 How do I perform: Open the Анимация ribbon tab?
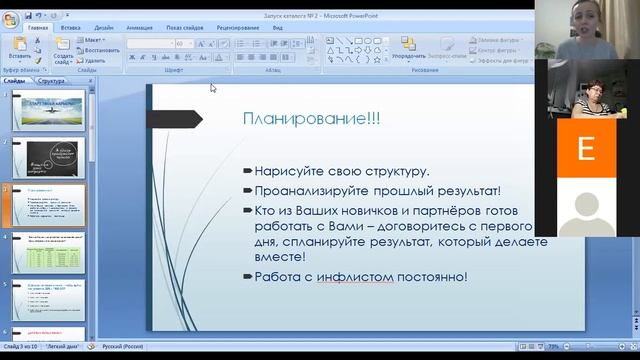(x=140, y=28)
